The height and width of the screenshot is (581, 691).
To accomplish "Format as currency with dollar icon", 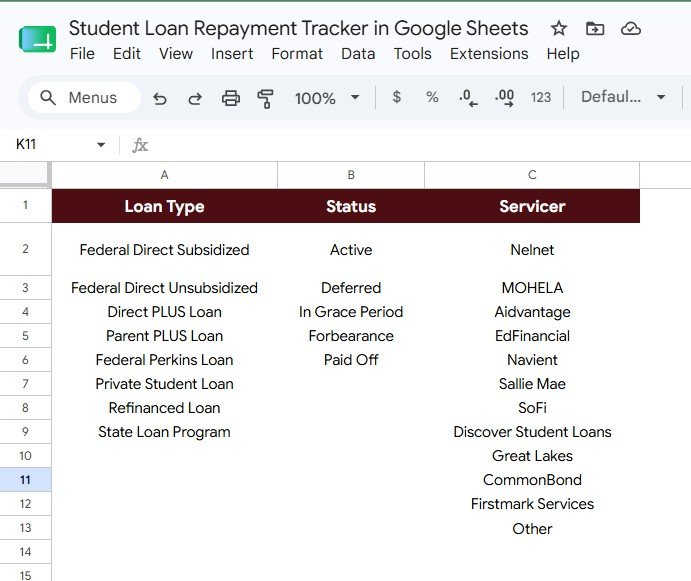I will (x=397, y=97).
